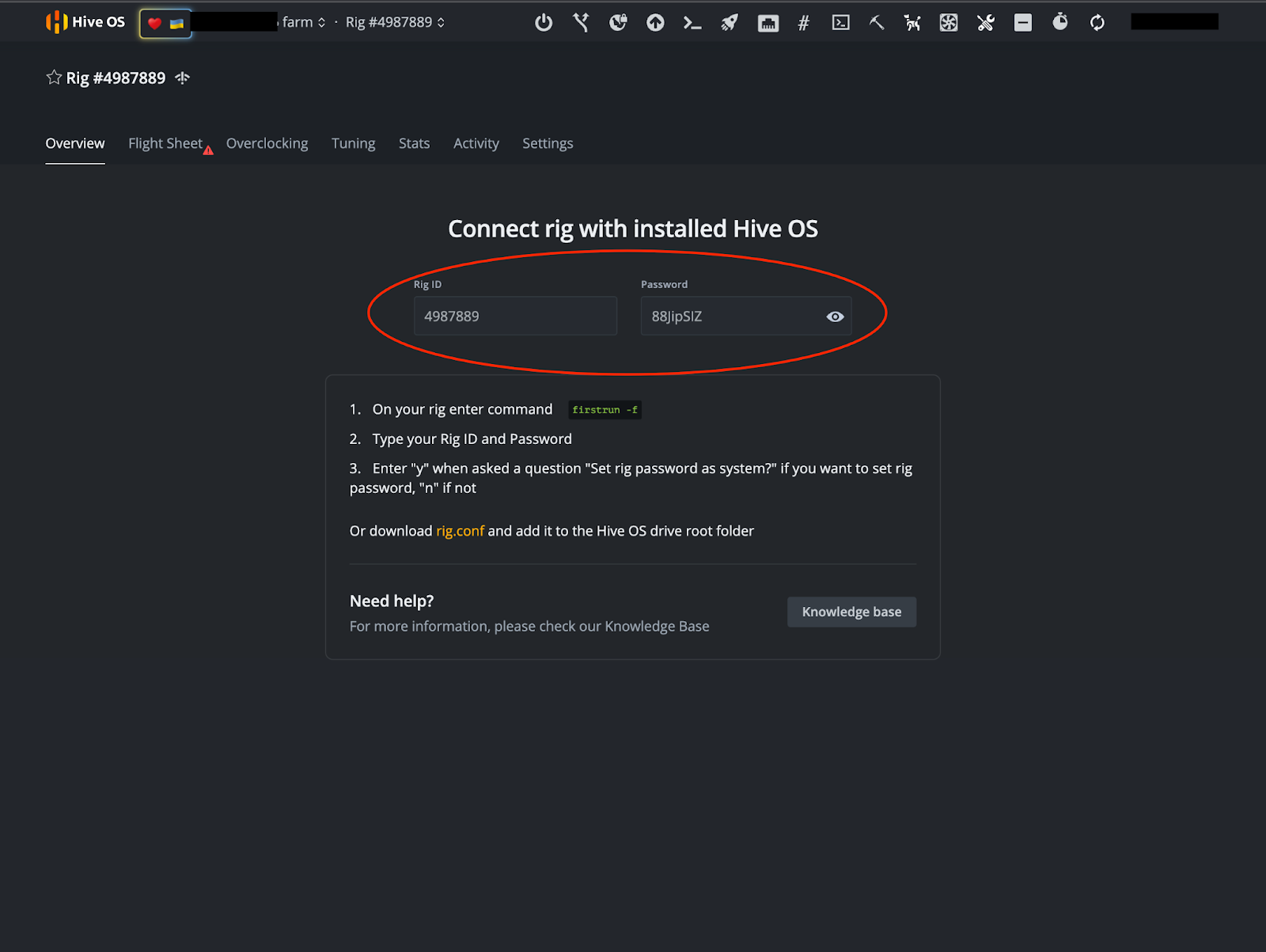The height and width of the screenshot is (952, 1266).
Task: Switch to the Tuning tab
Action: tap(354, 143)
